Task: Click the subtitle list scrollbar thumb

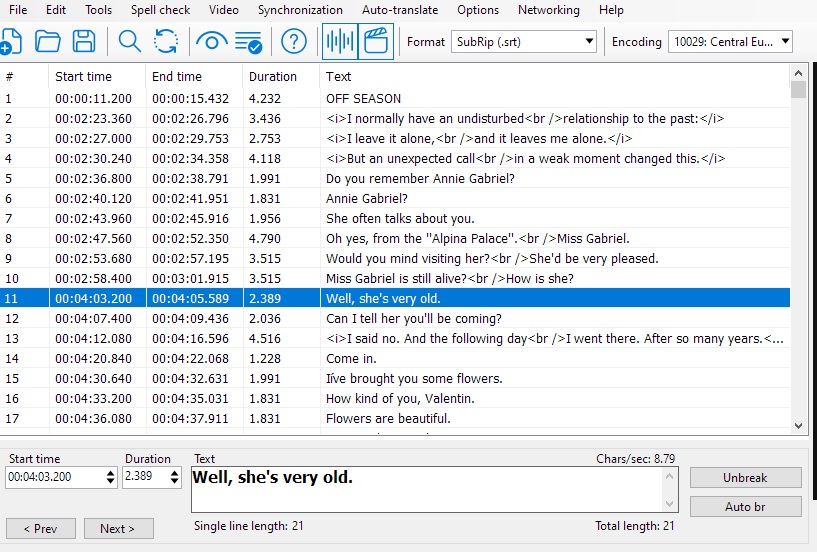Action: 798,90
